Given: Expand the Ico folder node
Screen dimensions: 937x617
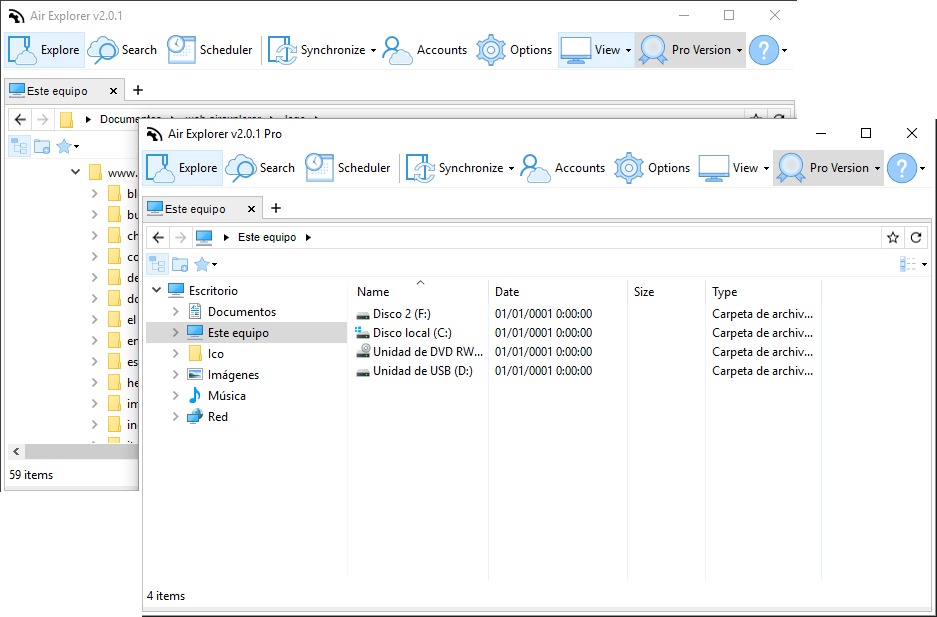Looking at the screenshot, I should (x=176, y=354).
